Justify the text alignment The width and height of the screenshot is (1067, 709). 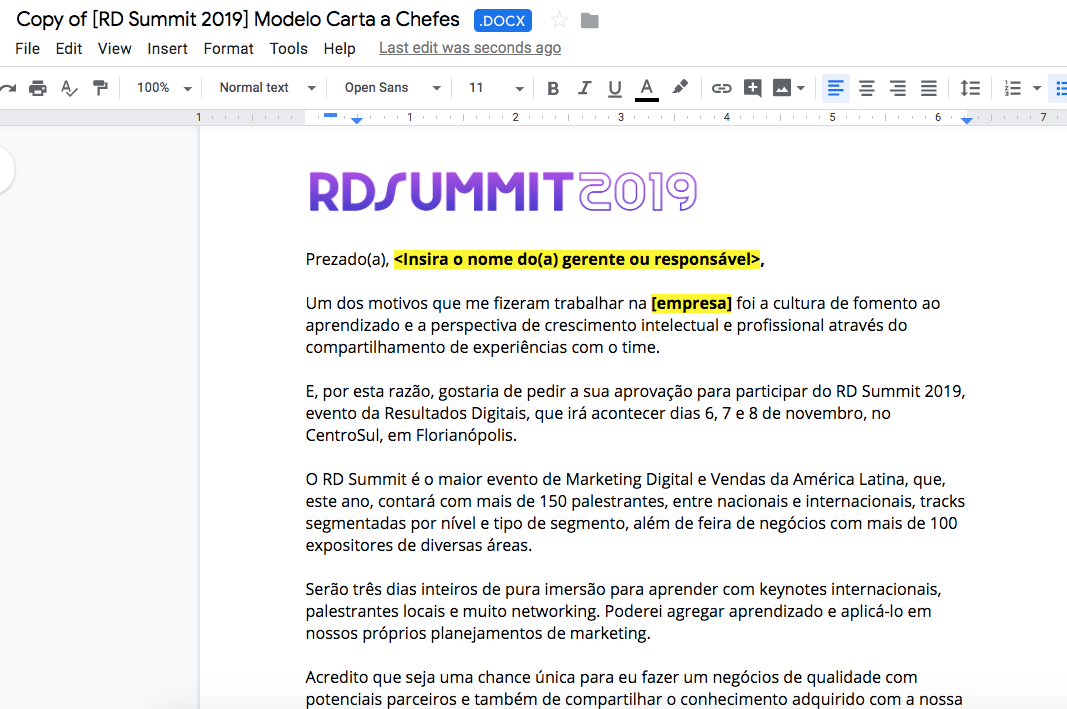[x=929, y=88]
